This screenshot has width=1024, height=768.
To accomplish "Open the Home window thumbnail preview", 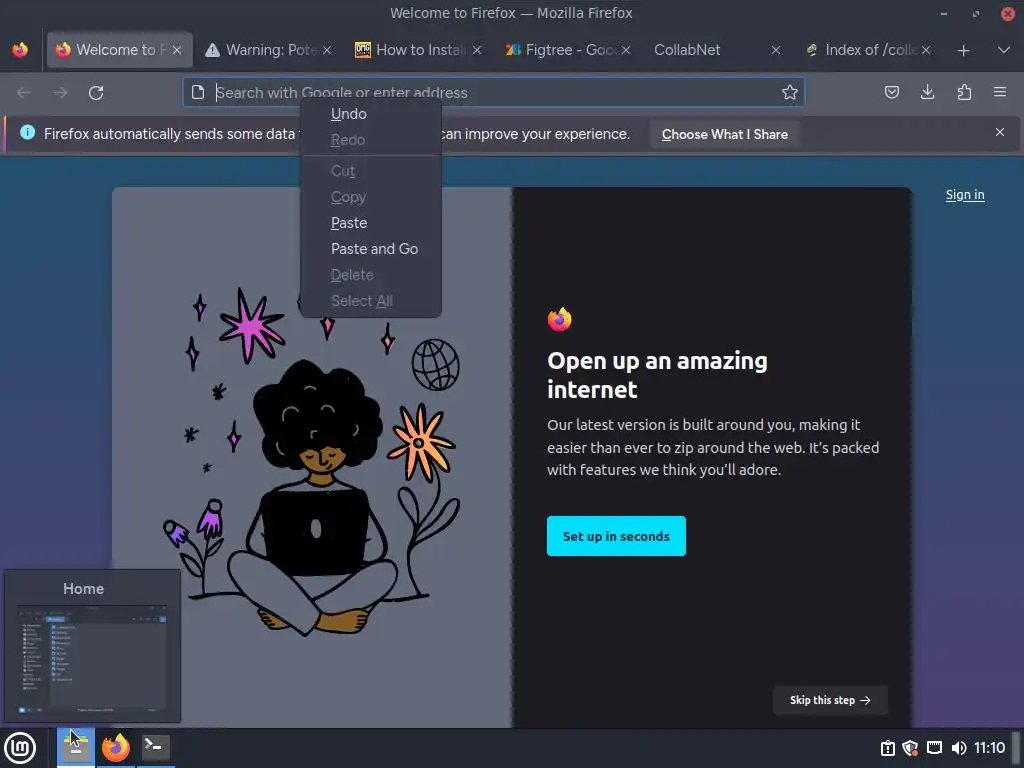I will pos(92,658).
